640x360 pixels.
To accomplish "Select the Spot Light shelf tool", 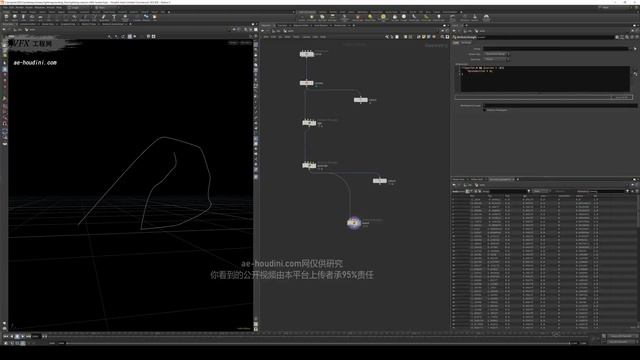I will 322,17.
